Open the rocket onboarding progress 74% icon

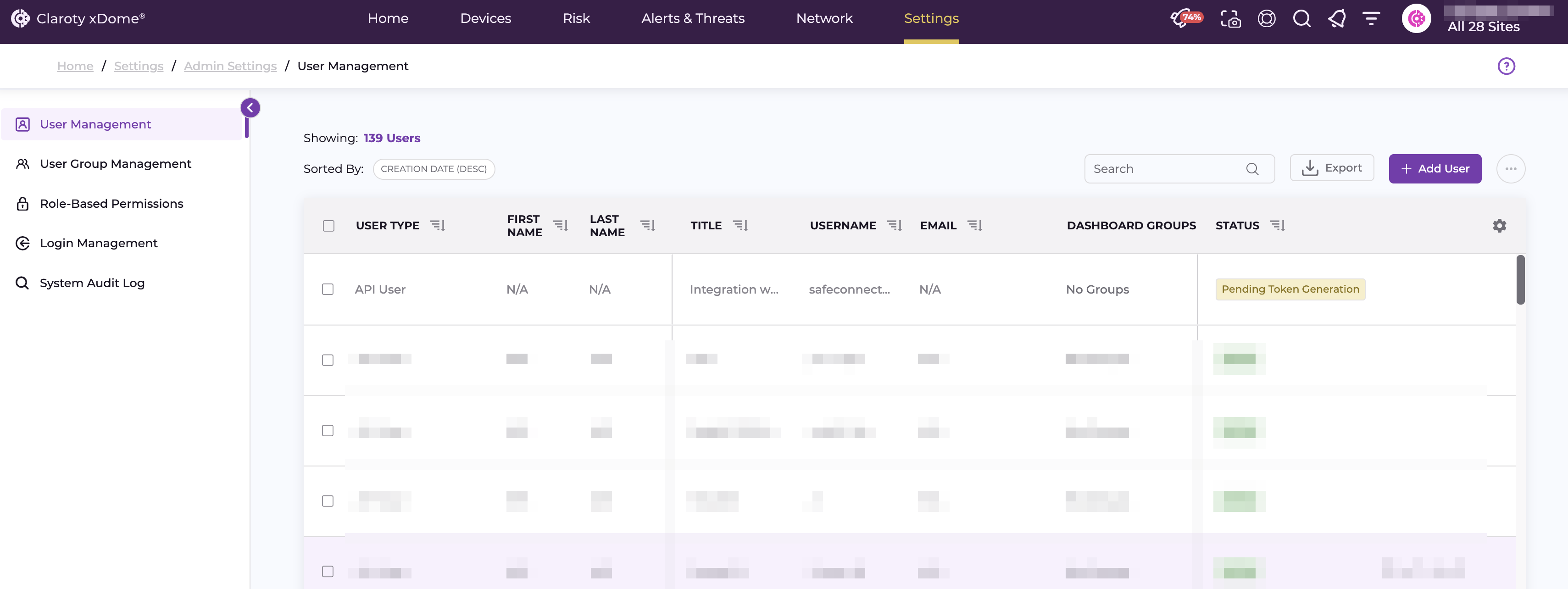click(x=1186, y=18)
